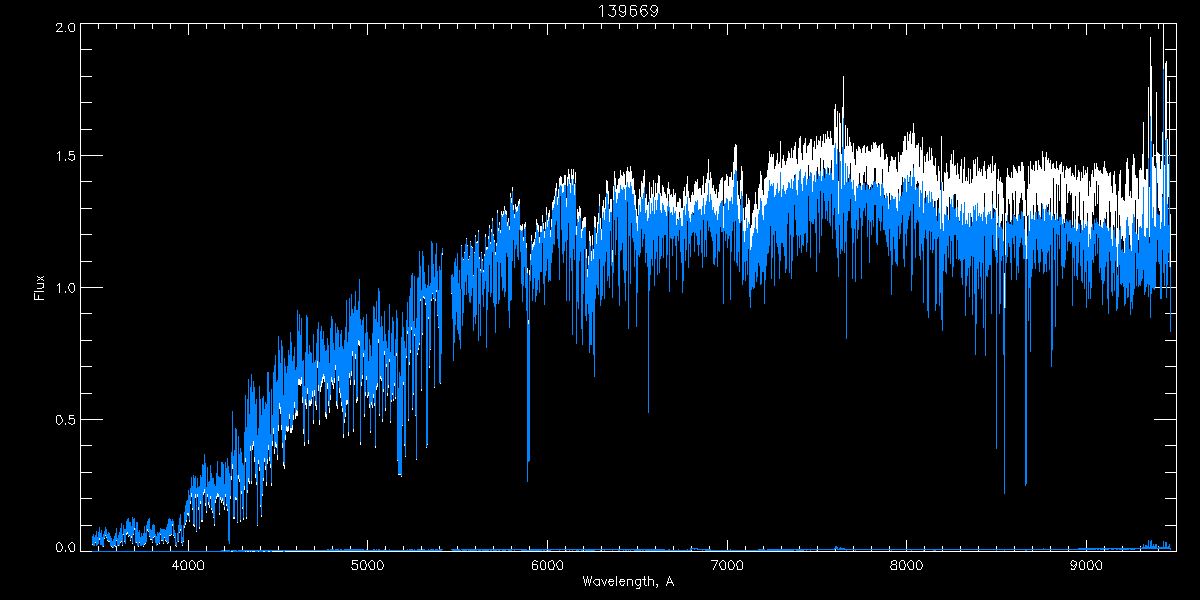1200x600 pixels.
Task: Click the white emission spike top near 7650 Å
Action: coord(843,78)
